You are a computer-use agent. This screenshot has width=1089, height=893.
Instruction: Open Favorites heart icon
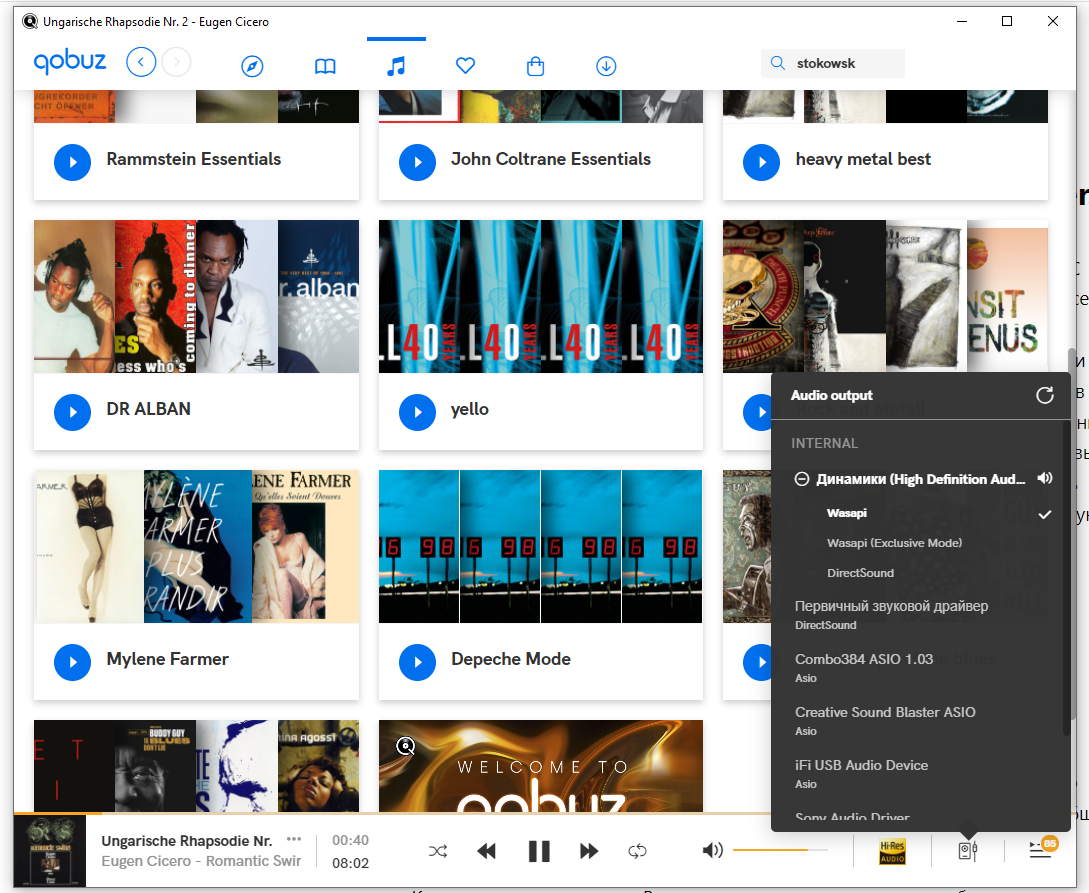coord(465,65)
